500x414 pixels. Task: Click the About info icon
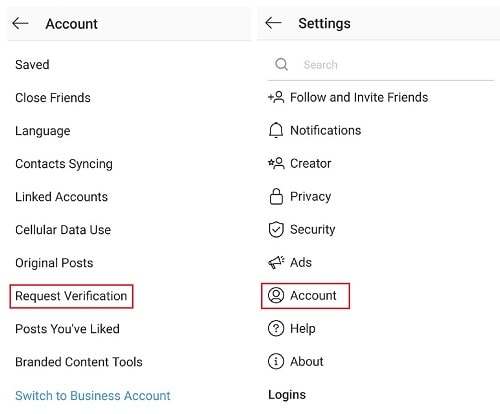coord(276,361)
